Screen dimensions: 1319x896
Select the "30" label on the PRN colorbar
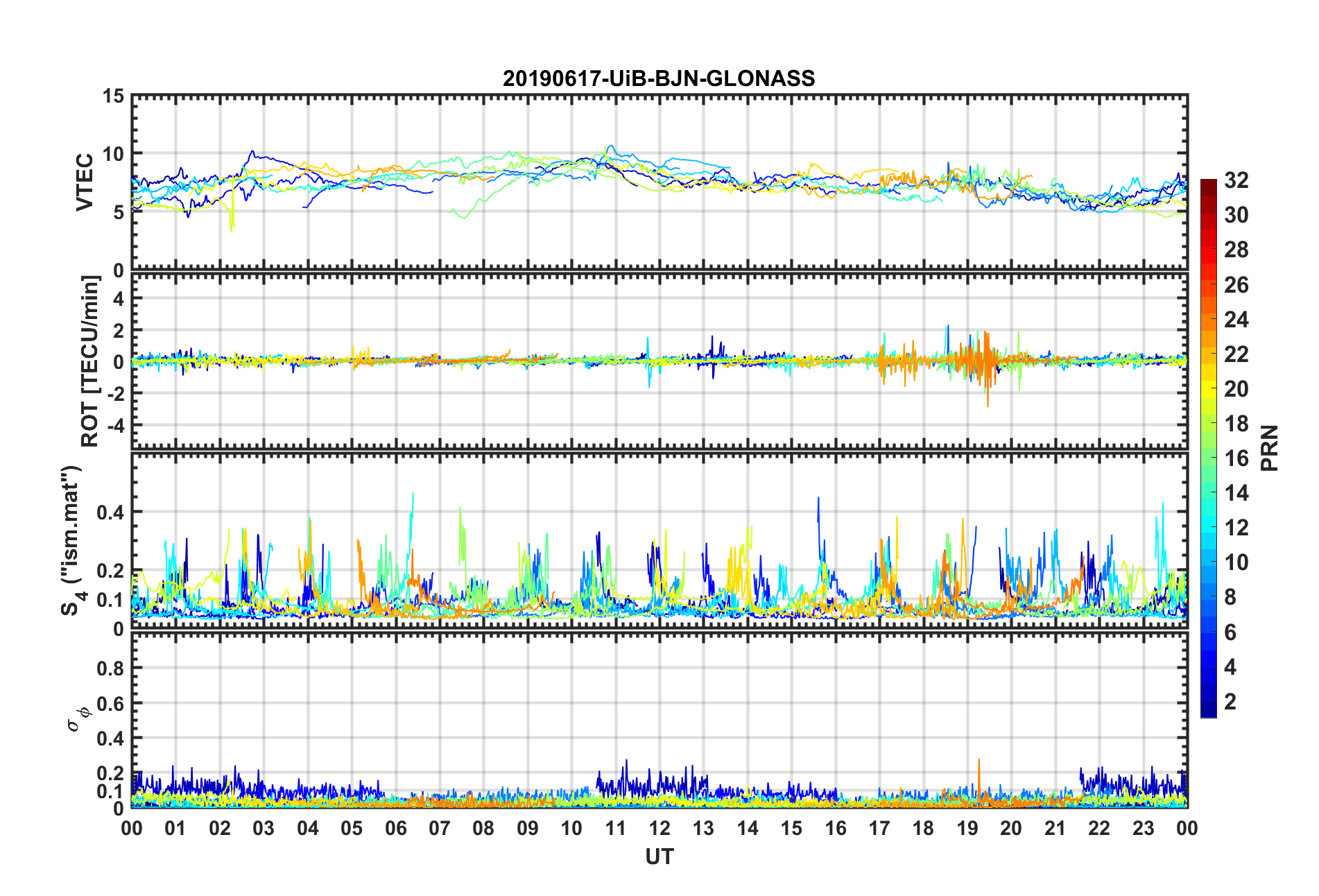pos(1236,215)
